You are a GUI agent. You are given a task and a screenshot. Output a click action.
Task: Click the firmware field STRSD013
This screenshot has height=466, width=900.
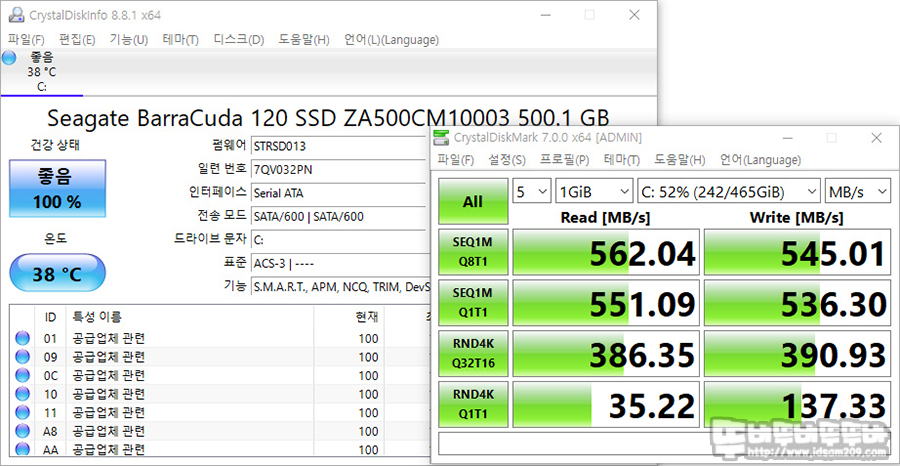(340, 146)
